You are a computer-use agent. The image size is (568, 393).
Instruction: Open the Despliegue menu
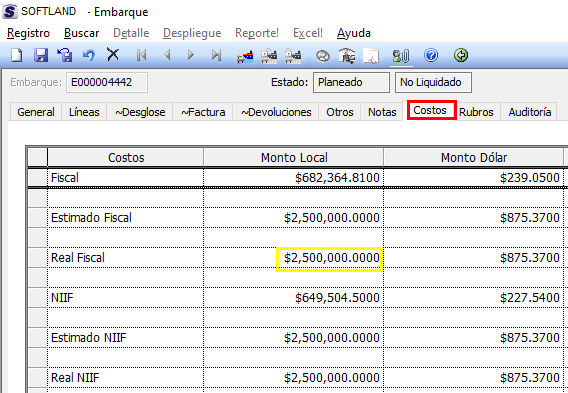(192, 33)
